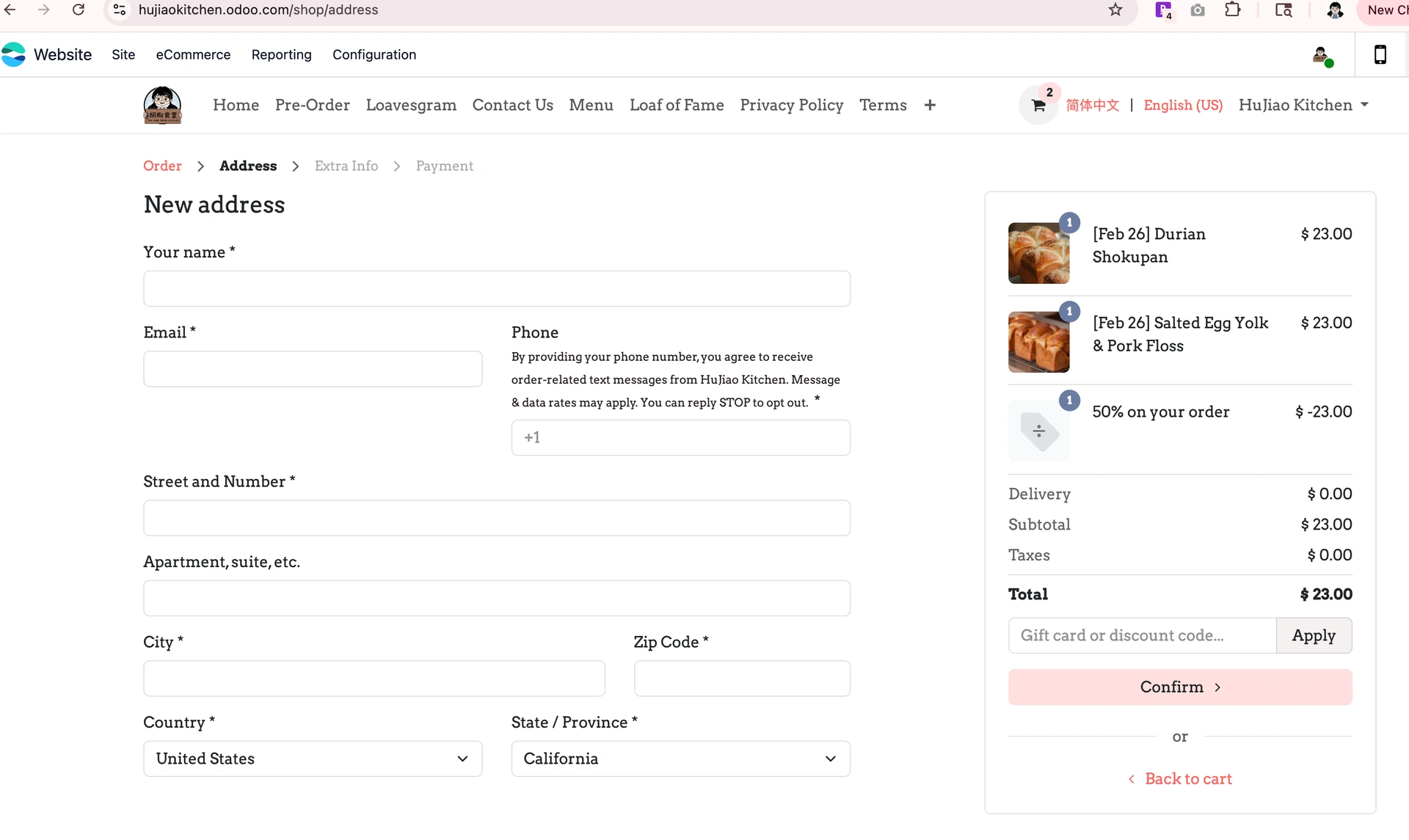Viewport: 1409px width, 840px height.
Task: Open the eCommerce menu
Action: 193,55
